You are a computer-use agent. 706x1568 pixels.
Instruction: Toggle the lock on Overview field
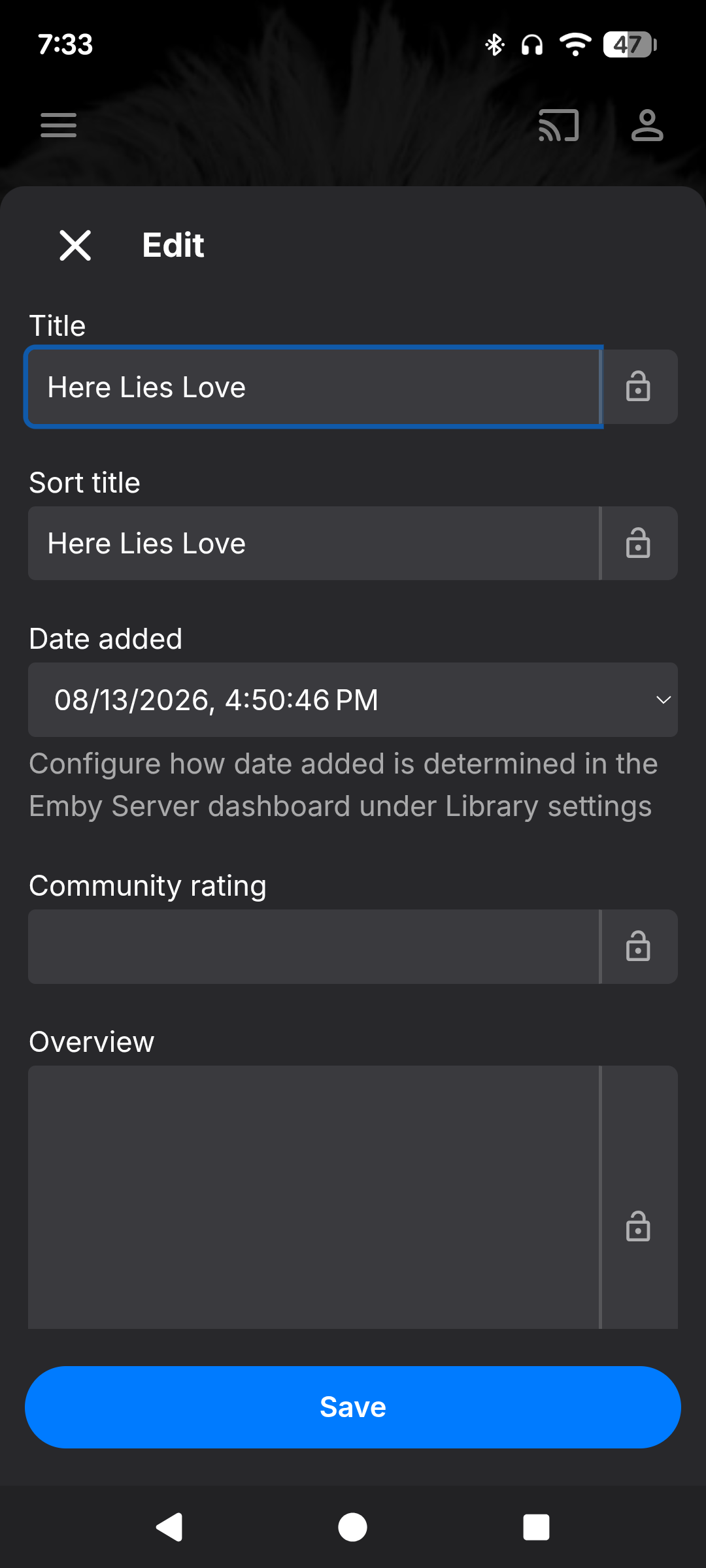(x=639, y=1226)
